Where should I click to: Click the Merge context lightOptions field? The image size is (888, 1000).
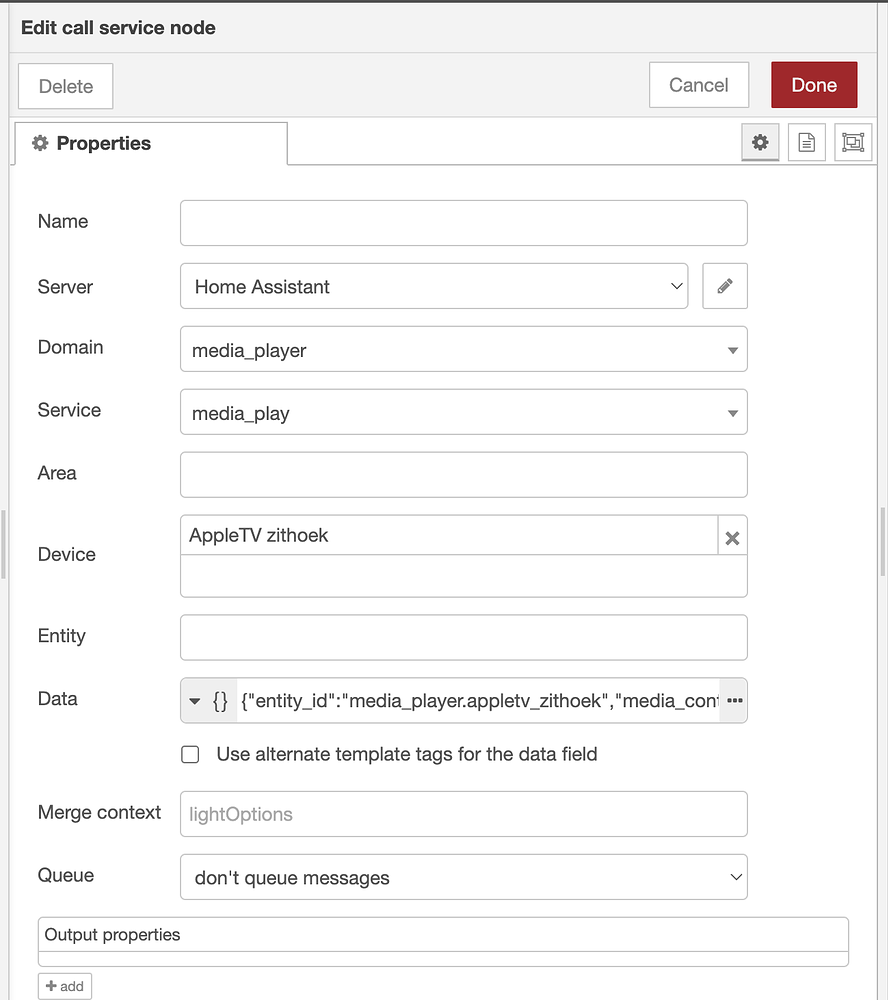tap(463, 814)
